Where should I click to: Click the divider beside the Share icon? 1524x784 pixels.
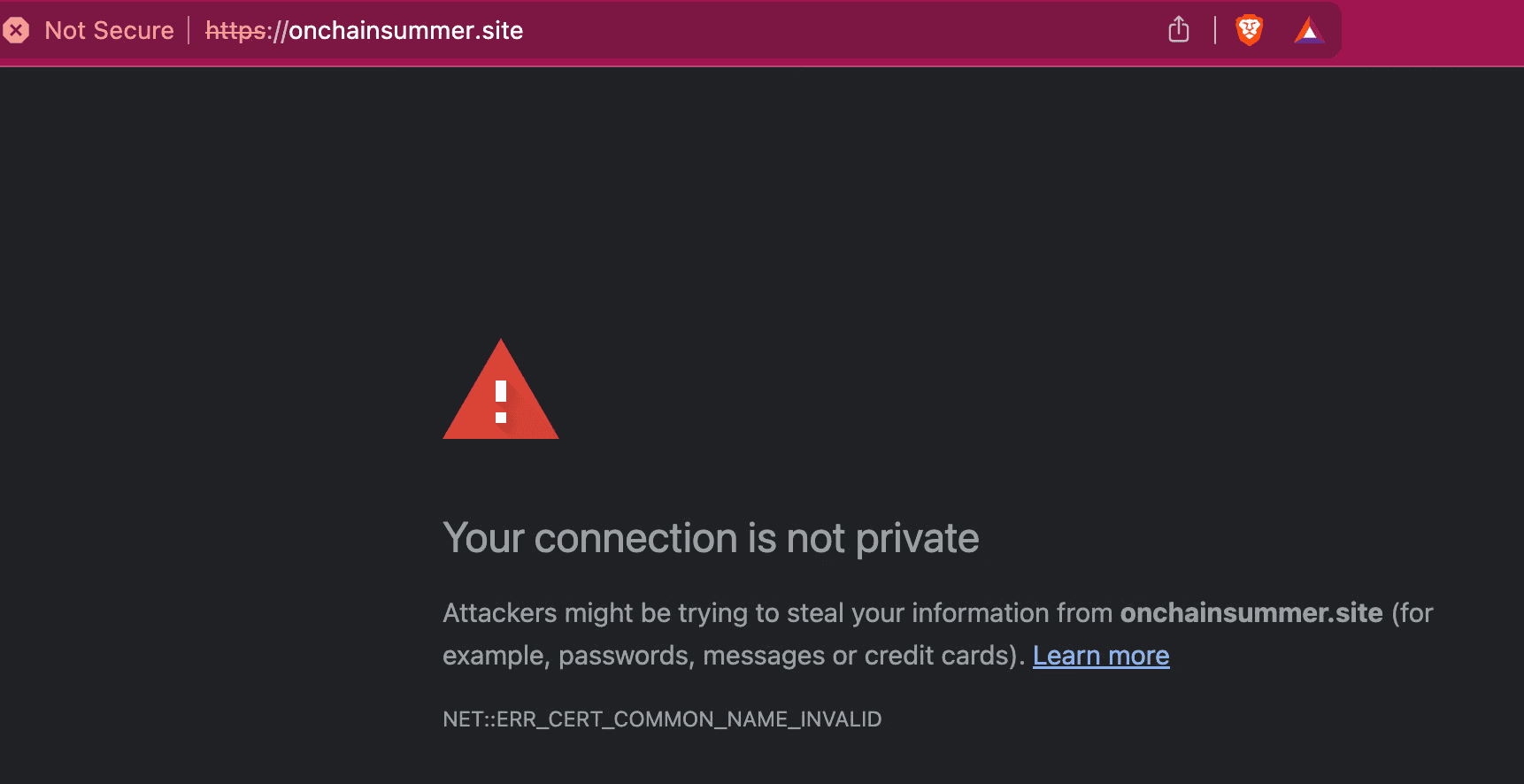(x=1214, y=30)
